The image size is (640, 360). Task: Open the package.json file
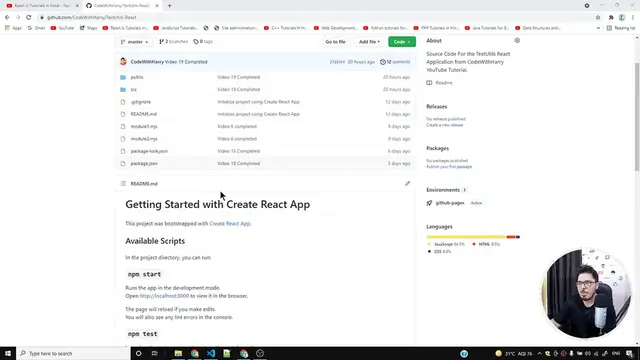coord(144,163)
